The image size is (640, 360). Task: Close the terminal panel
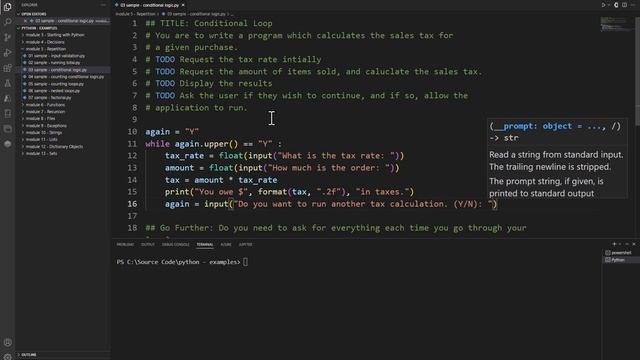coord(634,244)
